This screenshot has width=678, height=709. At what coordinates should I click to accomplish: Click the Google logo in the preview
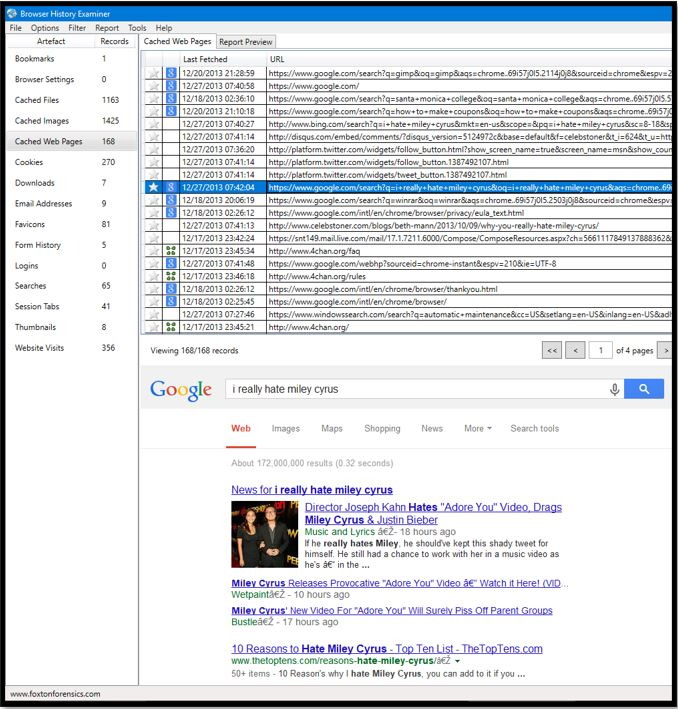[181, 390]
